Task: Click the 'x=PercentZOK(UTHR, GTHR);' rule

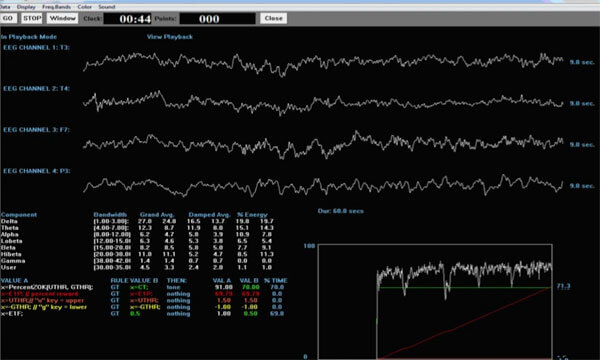Action: click(47, 287)
